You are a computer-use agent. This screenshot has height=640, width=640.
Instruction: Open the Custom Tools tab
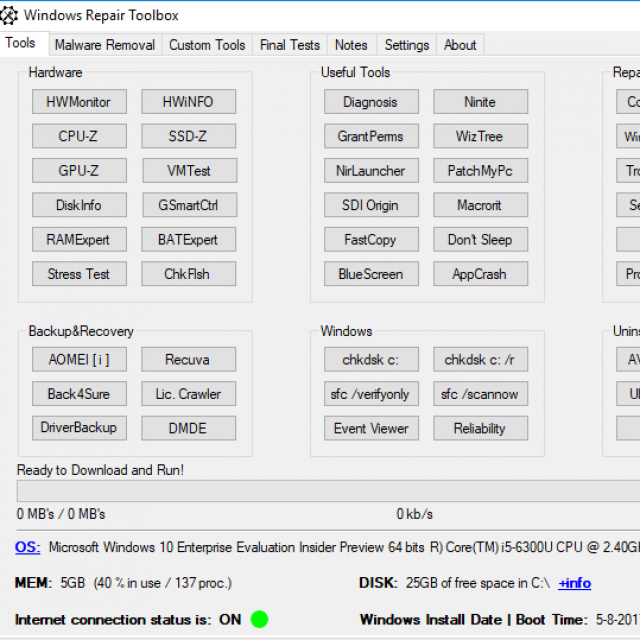click(207, 44)
